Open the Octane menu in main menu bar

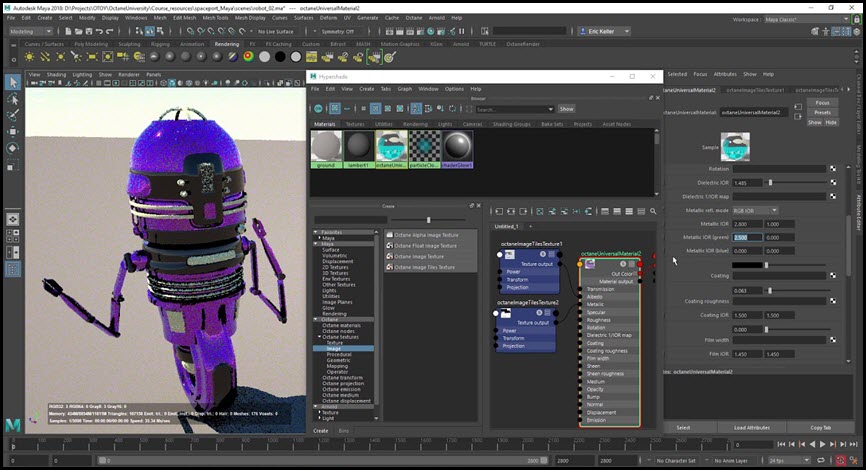point(414,18)
